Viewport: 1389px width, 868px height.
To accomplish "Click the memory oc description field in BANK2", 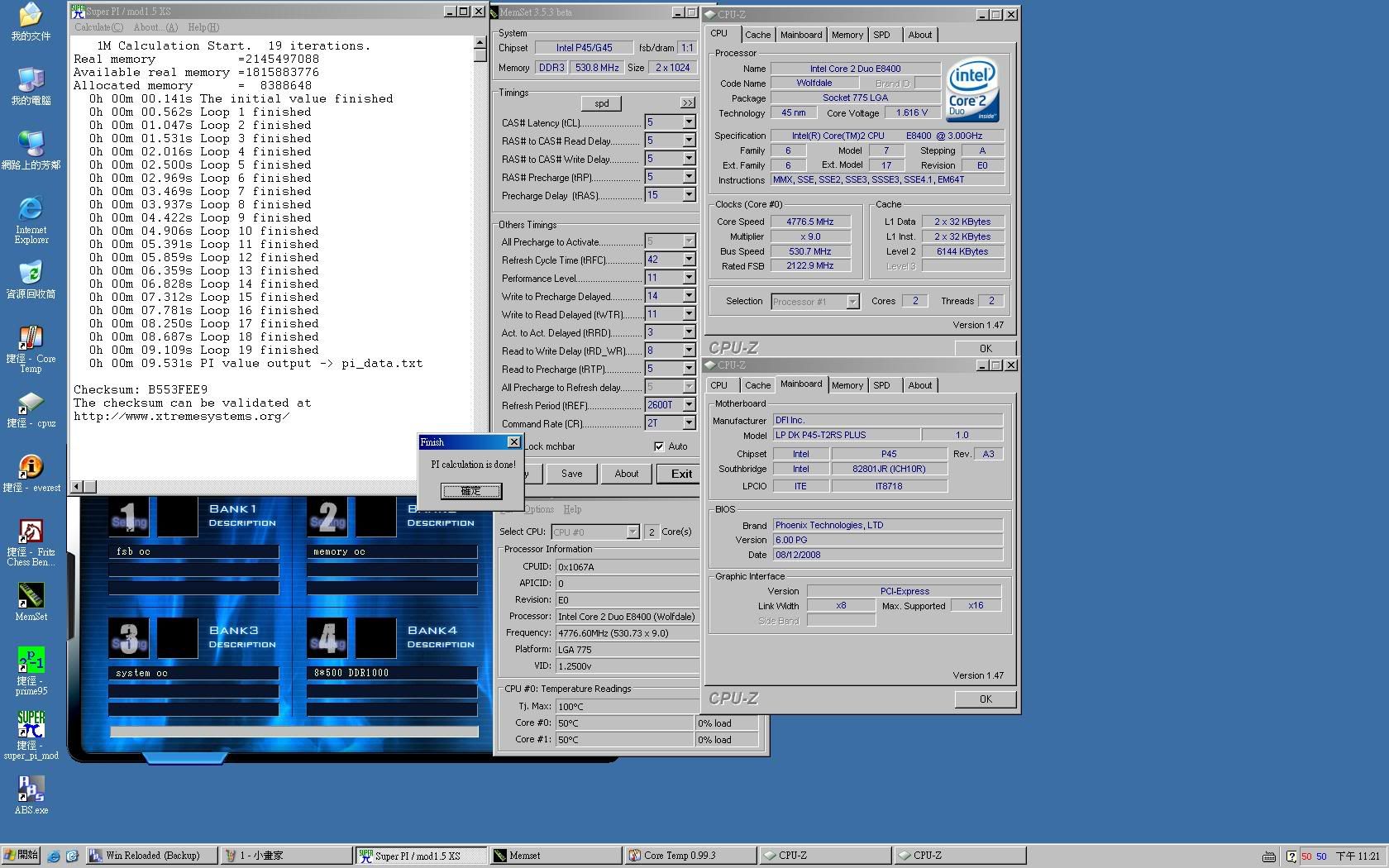I will coord(392,551).
